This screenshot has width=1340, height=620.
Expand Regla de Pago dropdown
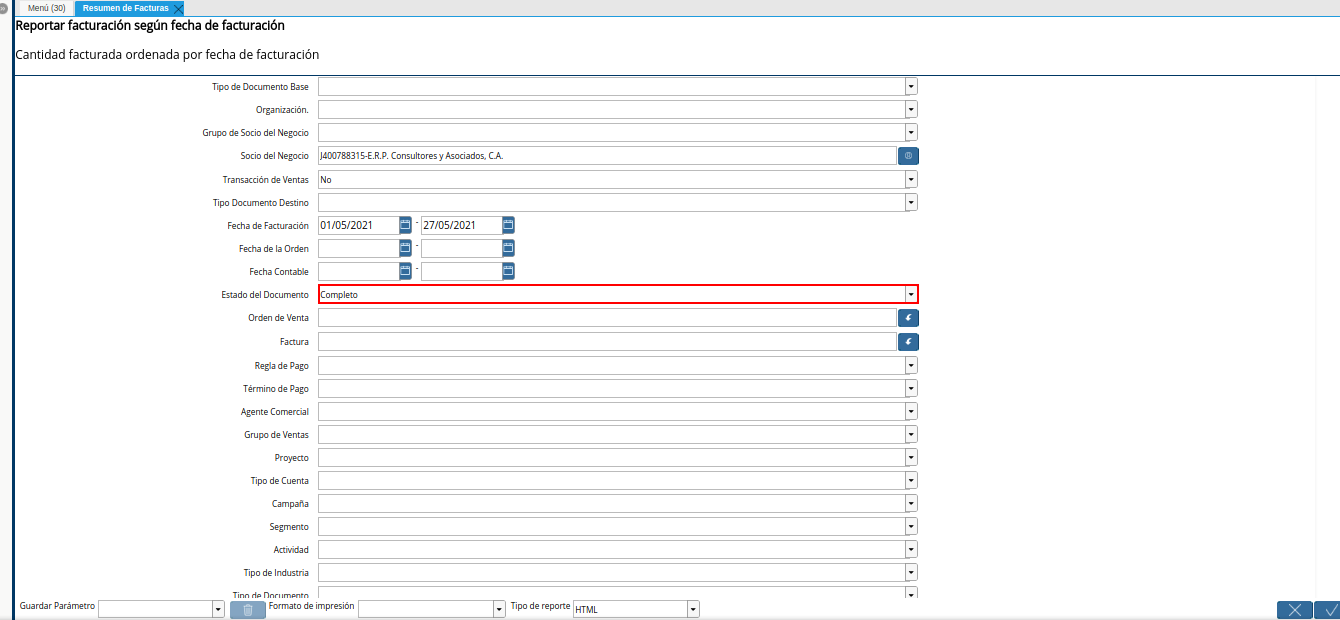(x=911, y=366)
